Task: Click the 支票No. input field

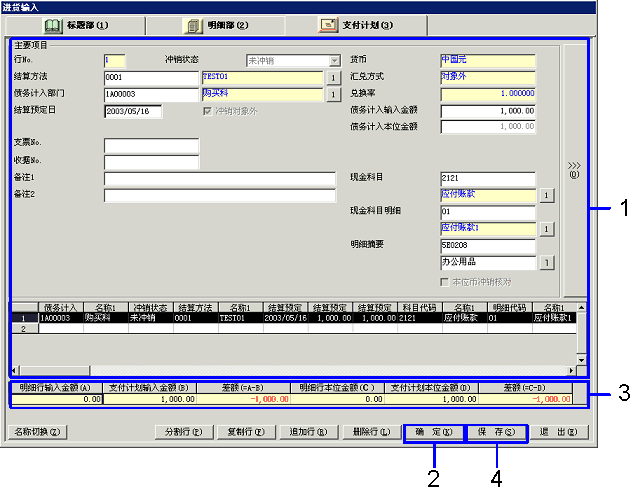Action: coord(151,146)
